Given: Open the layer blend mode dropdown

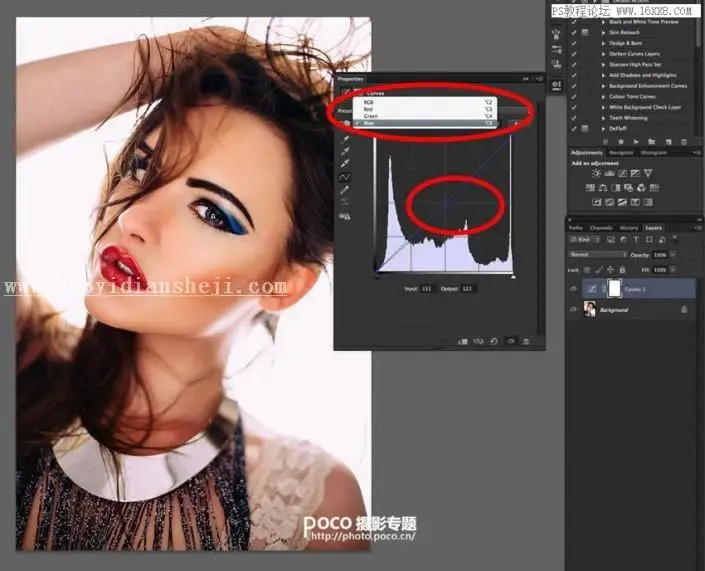Looking at the screenshot, I should click(598, 254).
